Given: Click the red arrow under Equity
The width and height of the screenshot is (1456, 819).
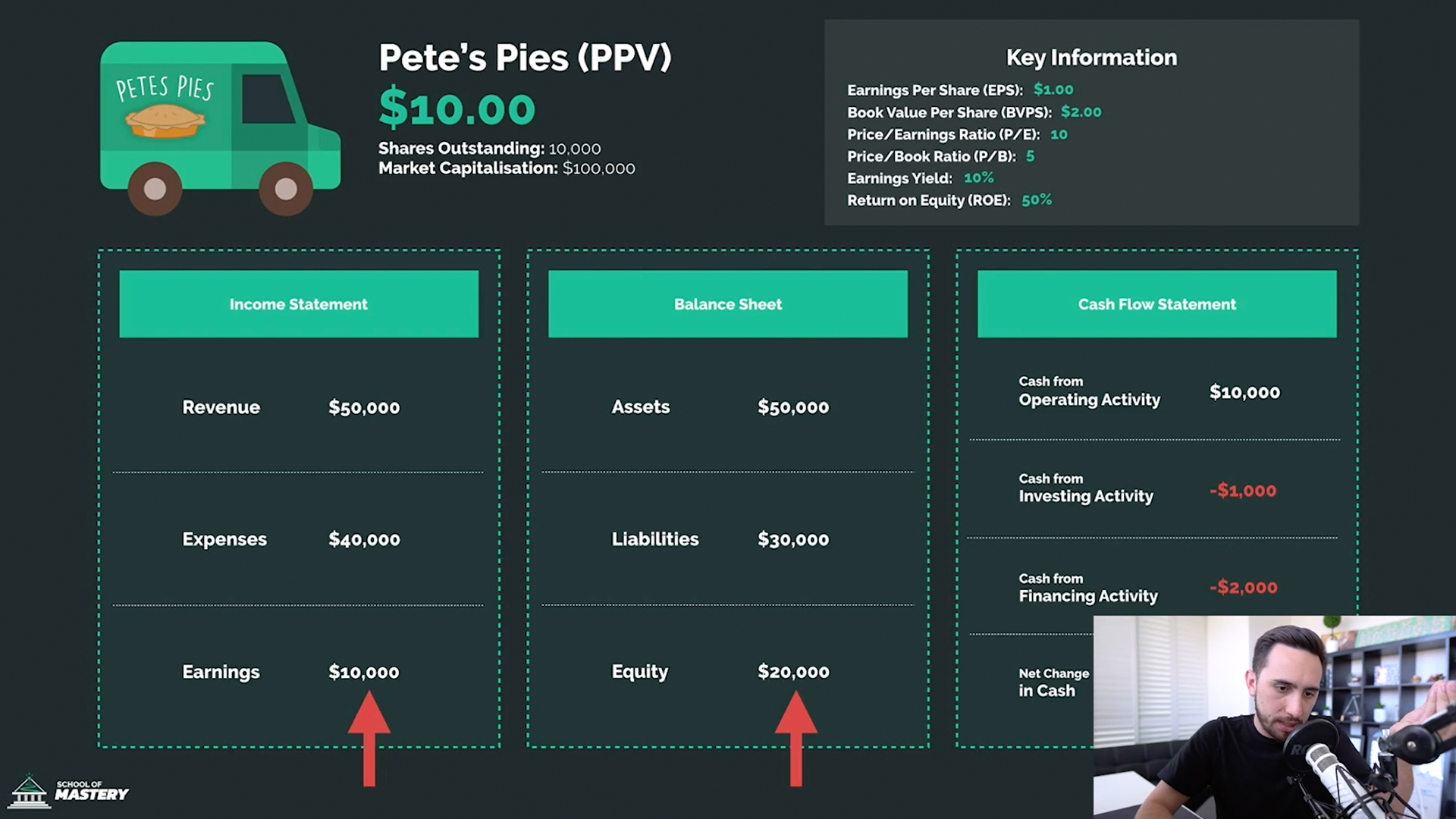Looking at the screenshot, I should tap(795, 739).
